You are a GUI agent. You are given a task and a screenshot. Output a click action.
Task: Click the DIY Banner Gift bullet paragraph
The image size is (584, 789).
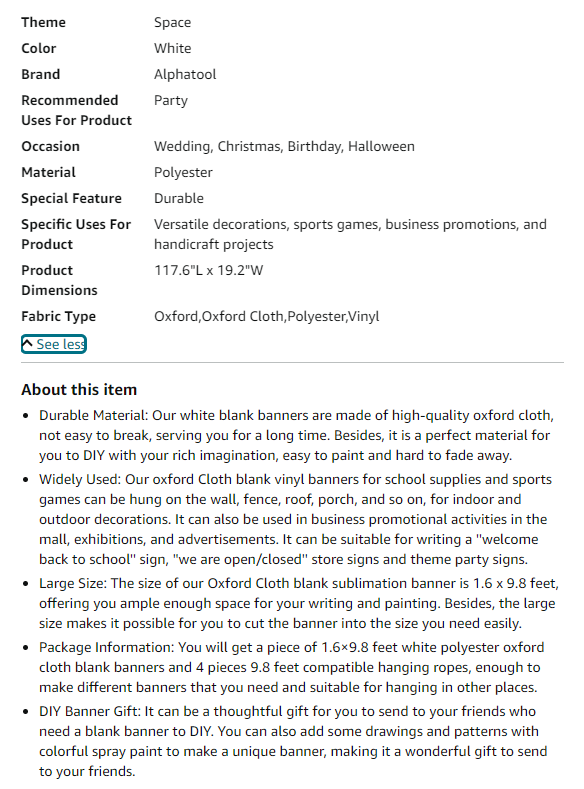(293, 741)
